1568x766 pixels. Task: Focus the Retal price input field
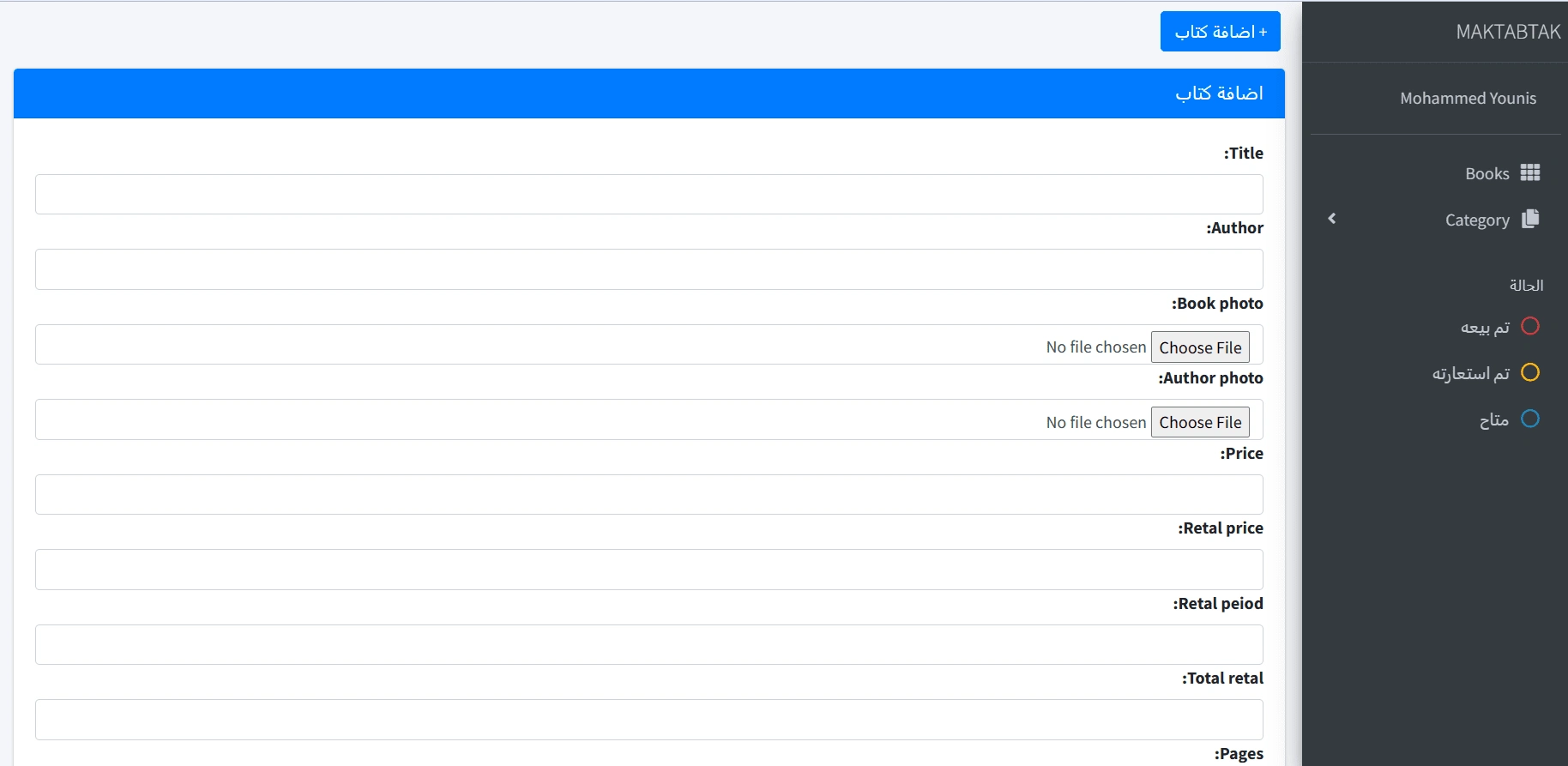tap(649, 570)
